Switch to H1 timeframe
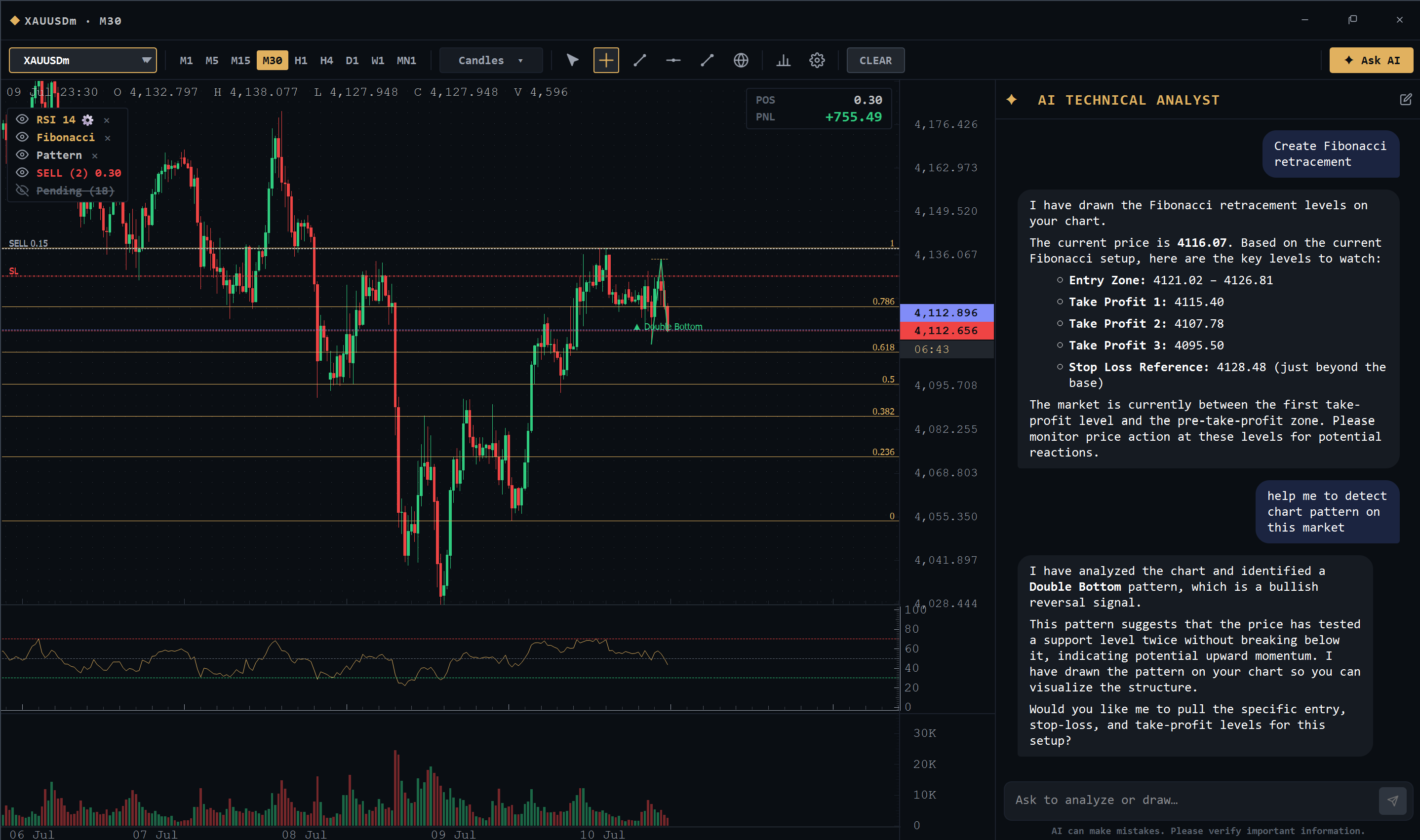Screen dimensions: 1420x840 (x=301, y=61)
